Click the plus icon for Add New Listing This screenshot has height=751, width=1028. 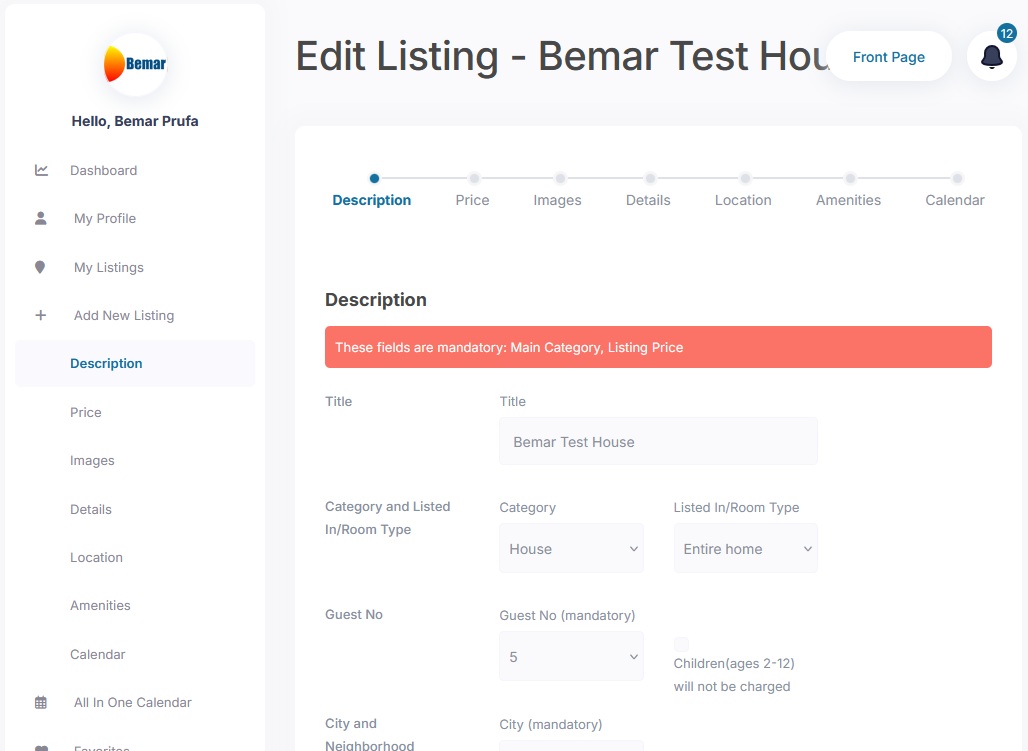41,315
